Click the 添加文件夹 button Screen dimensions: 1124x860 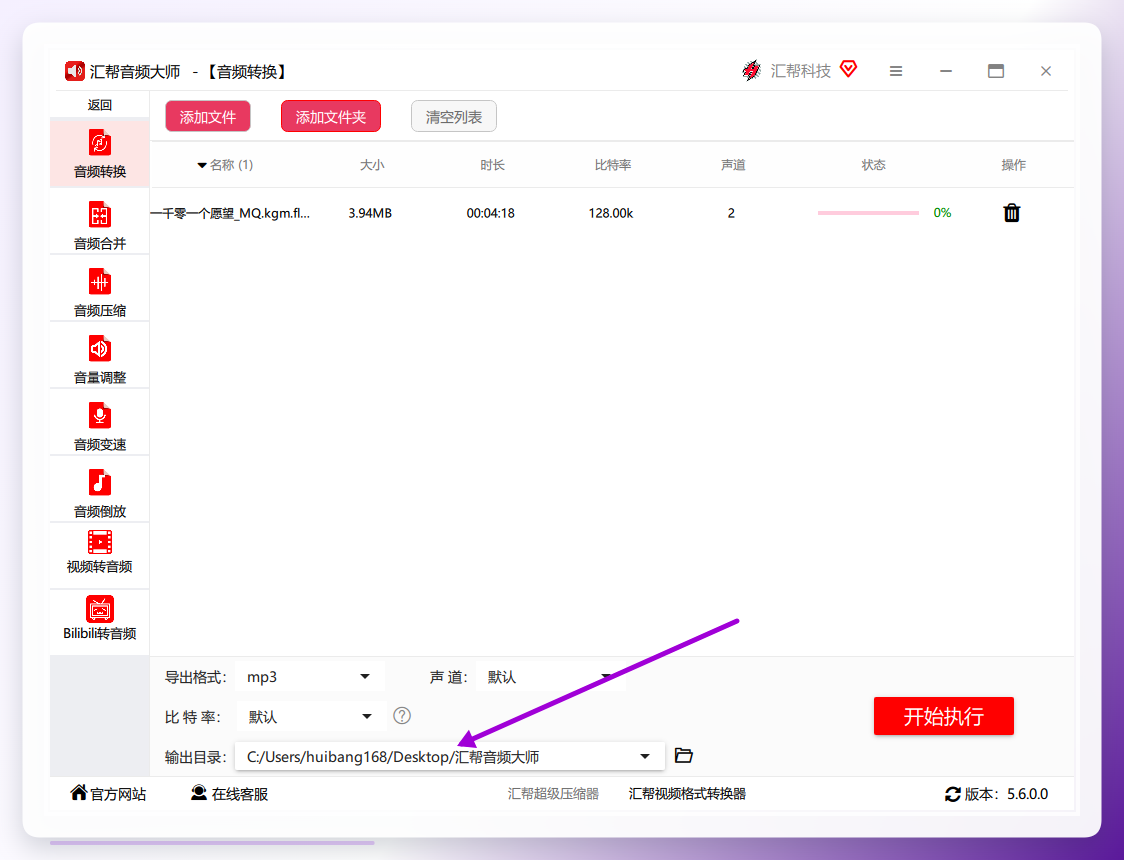click(x=330, y=117)
